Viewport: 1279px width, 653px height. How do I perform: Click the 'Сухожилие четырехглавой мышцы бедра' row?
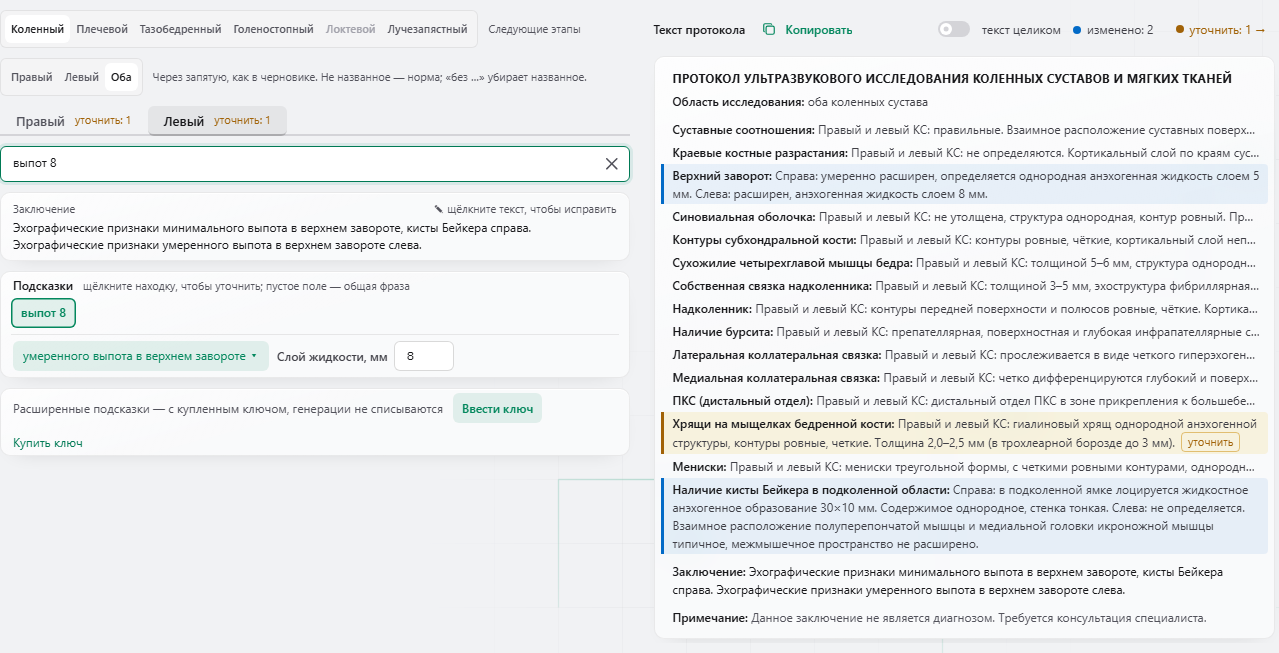963,263
